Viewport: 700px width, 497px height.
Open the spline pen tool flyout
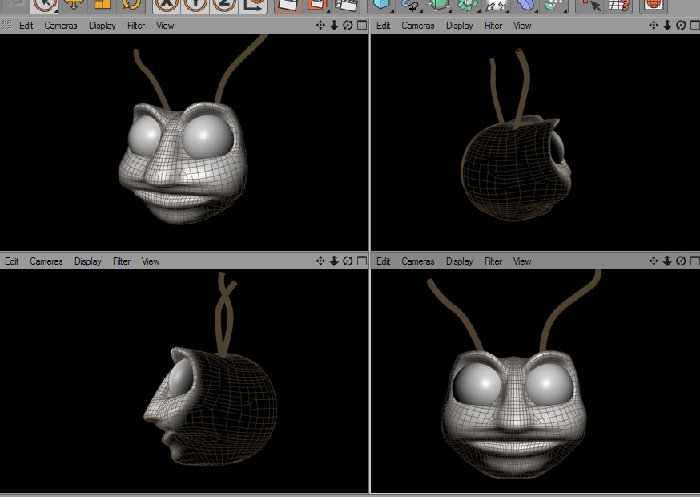coord(410,5)
